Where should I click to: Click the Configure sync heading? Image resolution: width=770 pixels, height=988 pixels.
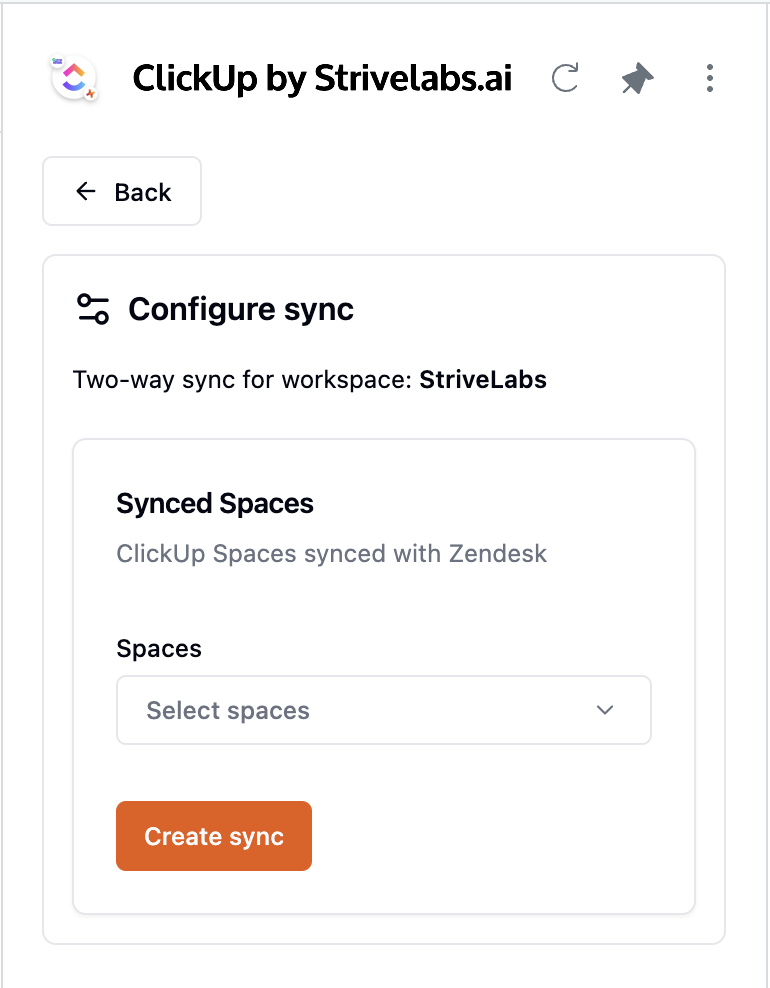click(x=241, y=310)
